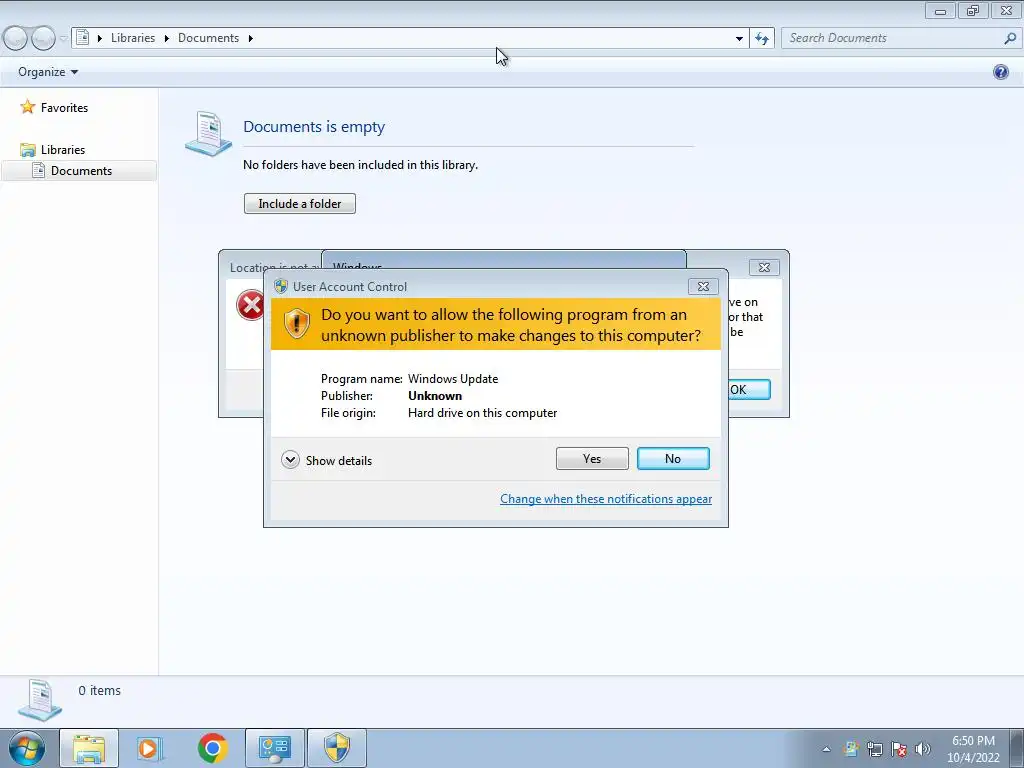The image size is (1024, 768).
Task: Open Windows Explorer from the taskbar
Action: [89, 748]
